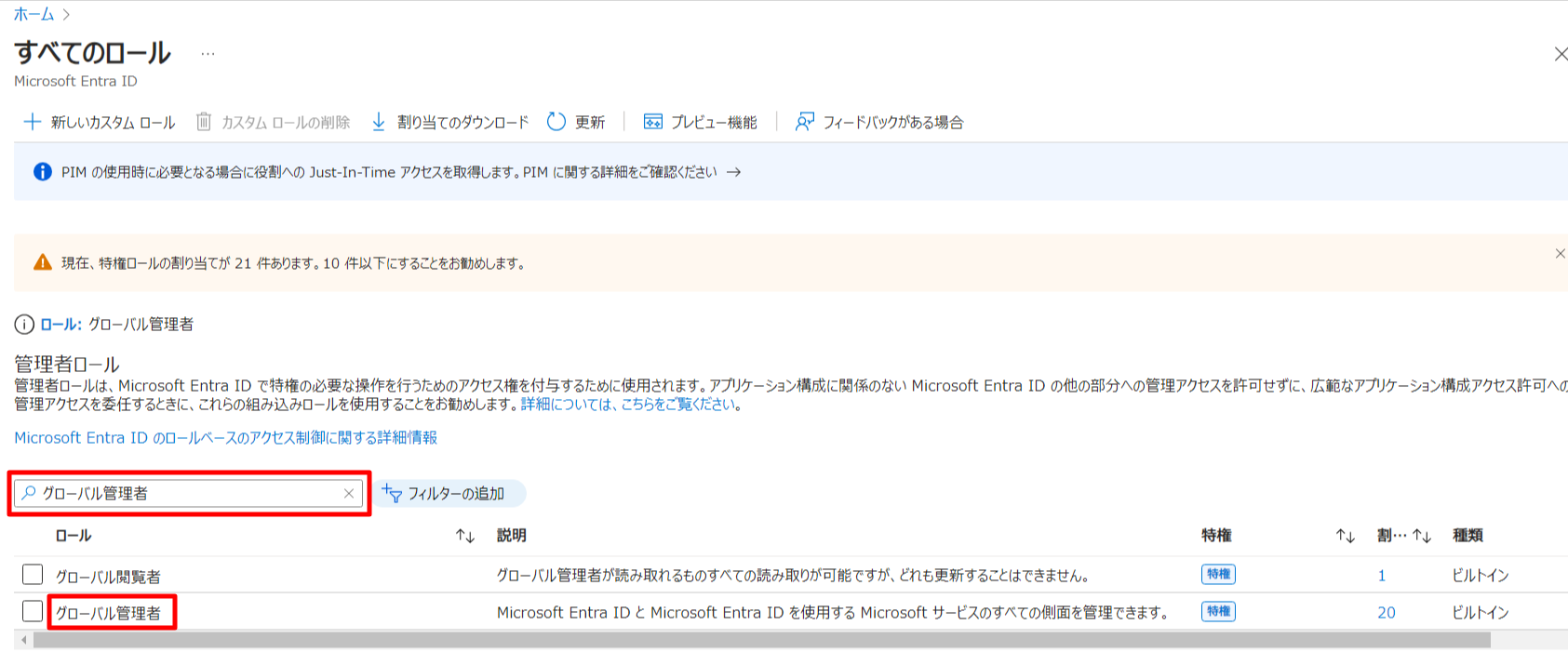
Task: Click the Microsoft Entra ID subtitle
Action: pos(75,81)
